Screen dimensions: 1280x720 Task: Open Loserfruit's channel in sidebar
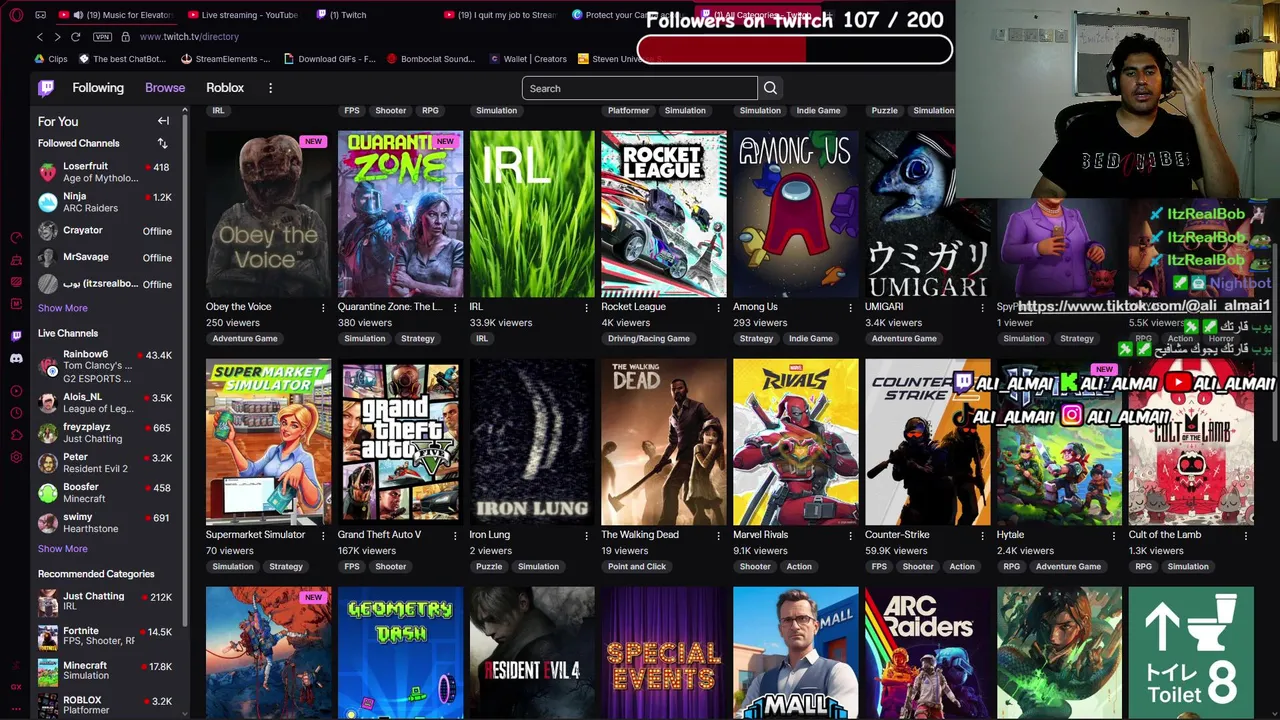(x=108, y=172)
